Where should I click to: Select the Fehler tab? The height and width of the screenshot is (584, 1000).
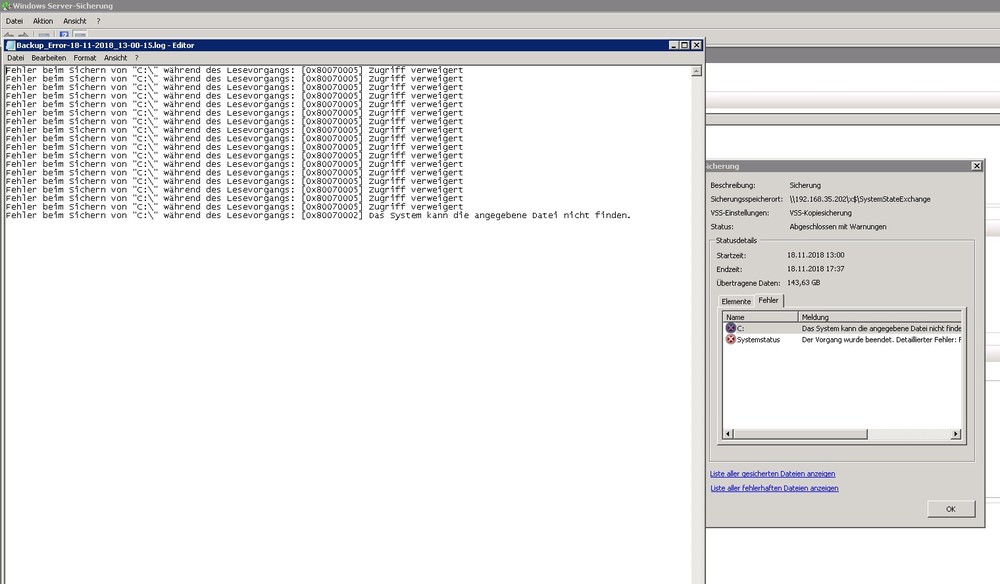(768, 300)
